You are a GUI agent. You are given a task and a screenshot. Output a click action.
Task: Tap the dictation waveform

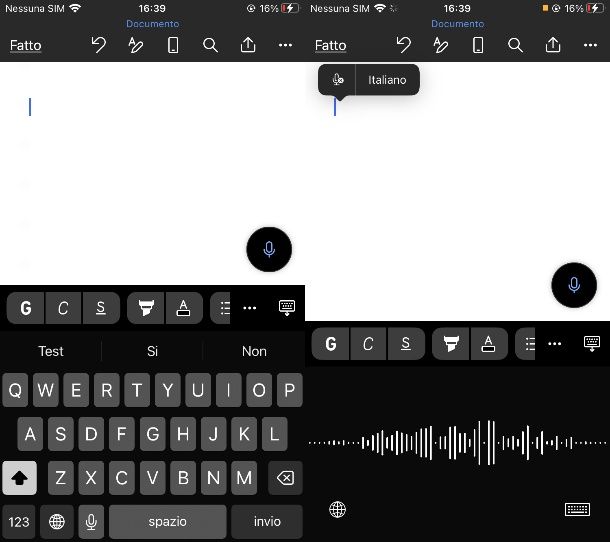pos(458,443)
